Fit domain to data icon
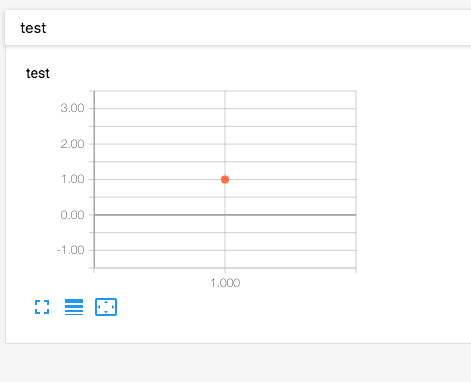 106,307
